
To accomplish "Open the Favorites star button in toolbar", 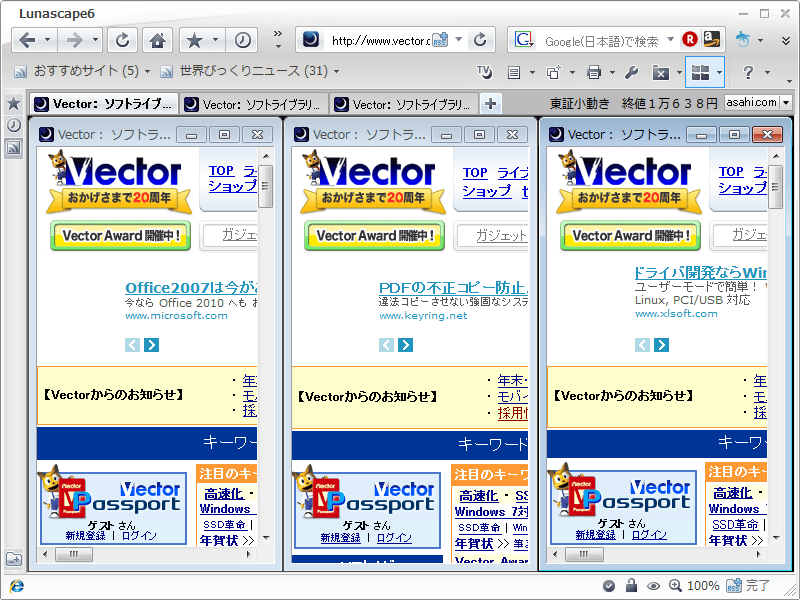I will pyautogui.click(x=194, y=40).
